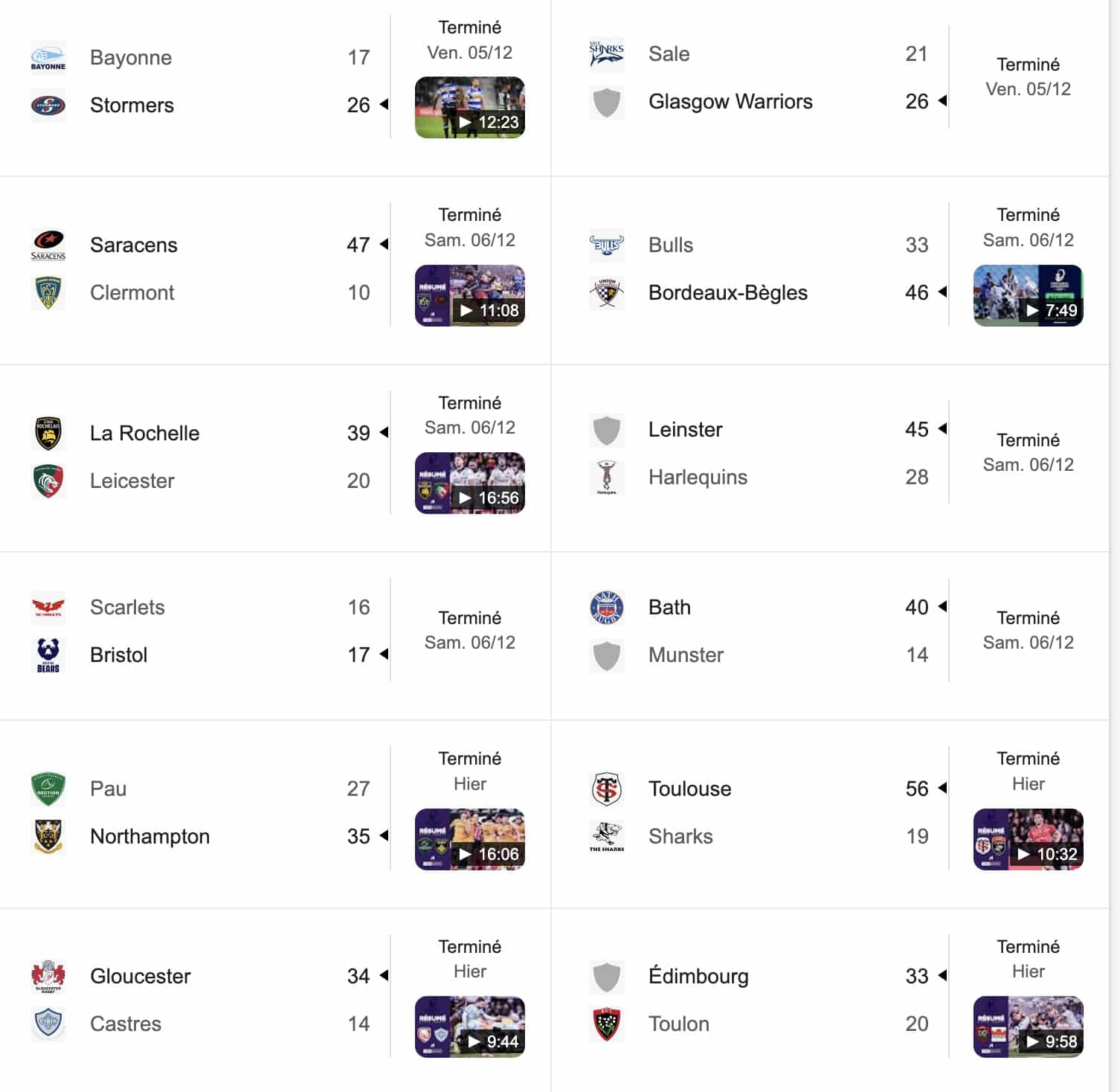Play the Saracens vs Clermont 11:08 video
The image size is (1120, 1092).
point(470,295)
